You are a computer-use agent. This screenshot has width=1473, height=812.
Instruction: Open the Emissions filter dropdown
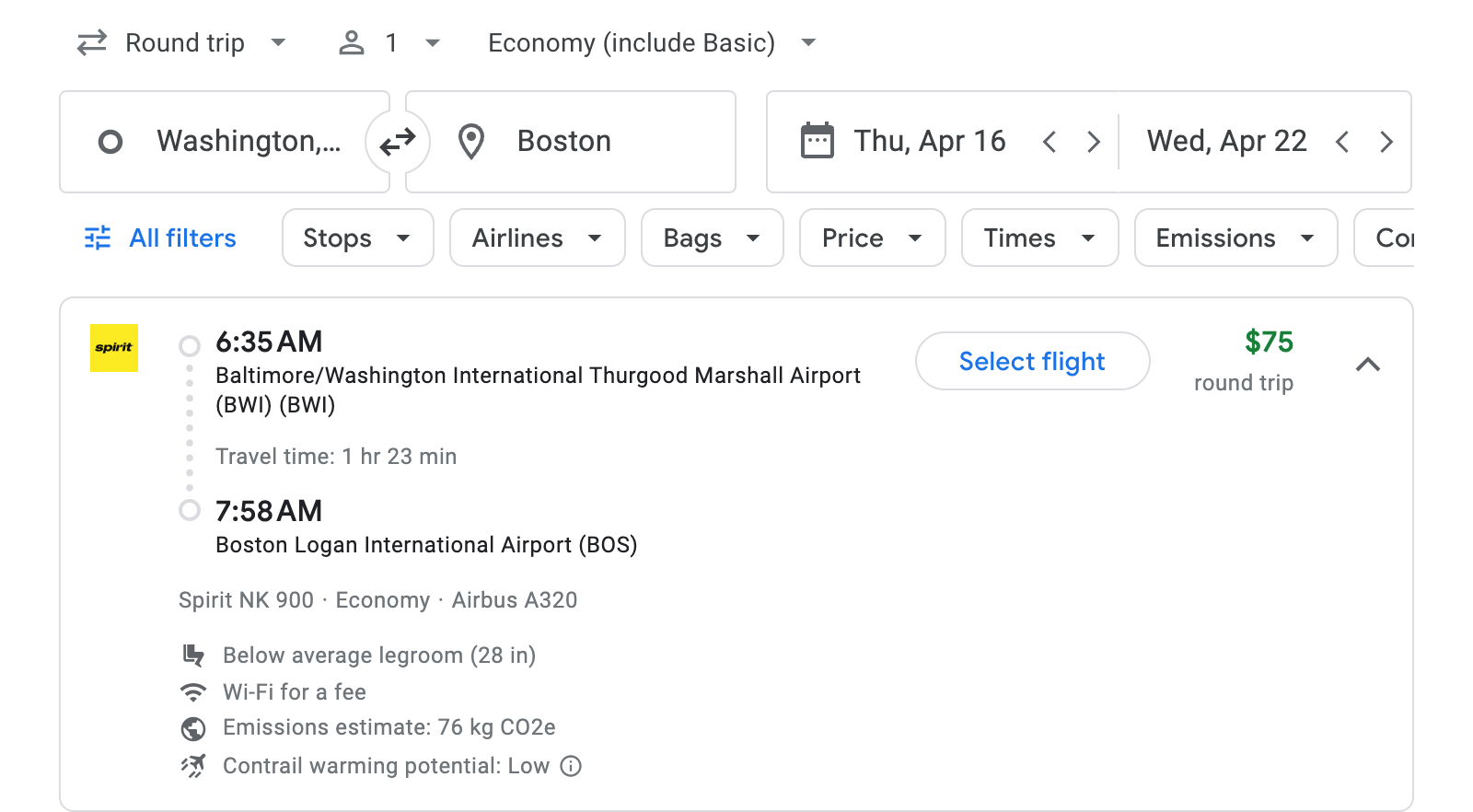(1236, 238)
